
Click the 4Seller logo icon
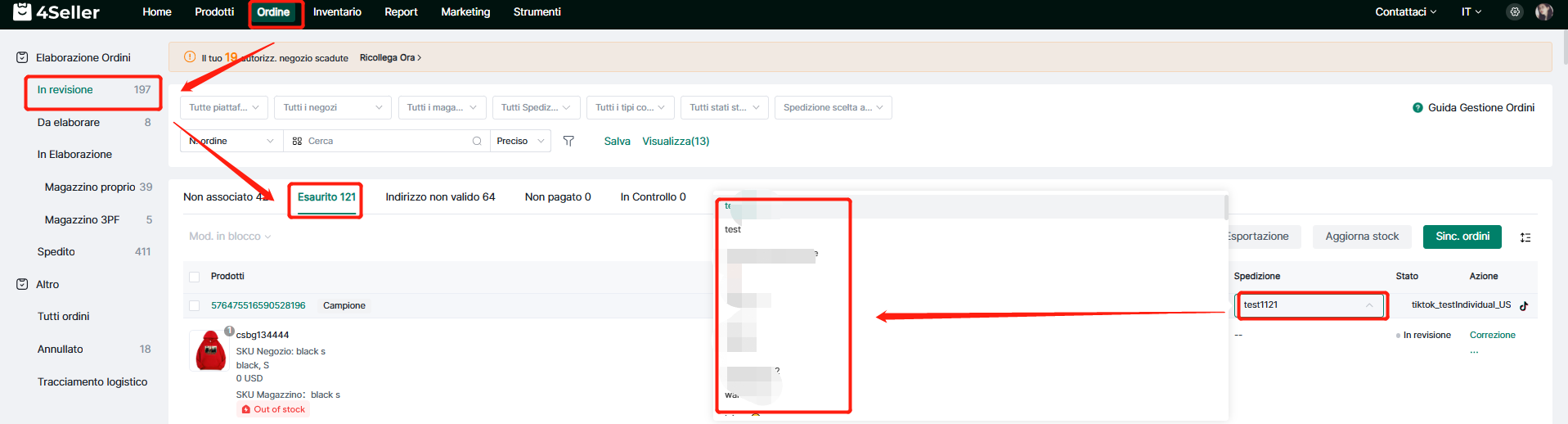click(x=22, y=11)
